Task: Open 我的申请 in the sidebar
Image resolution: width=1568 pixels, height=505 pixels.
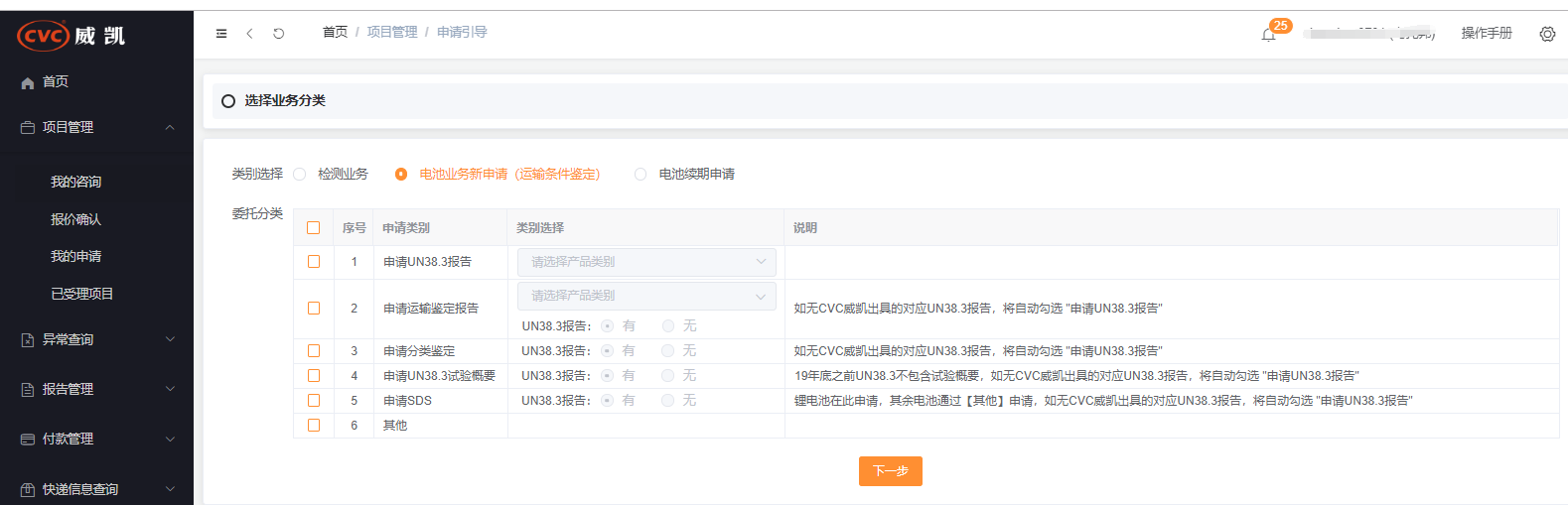Action: (x=76, y=256)
